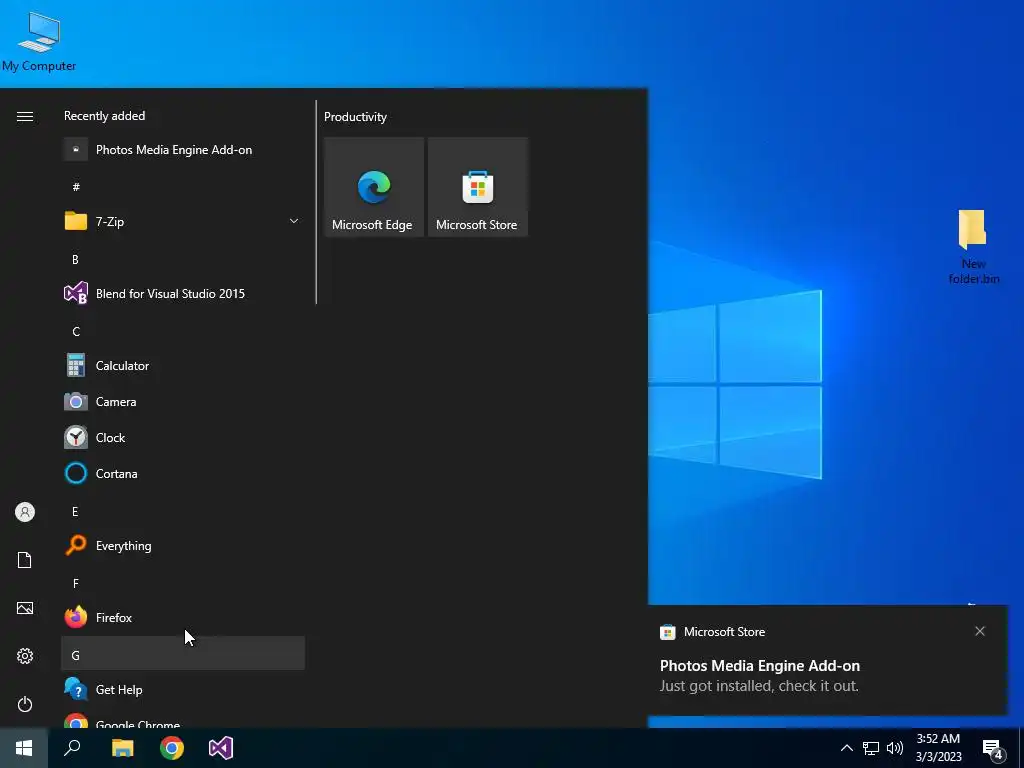Select My Computer desktop icon
1024x768 pixels.
tap(39, 41)
